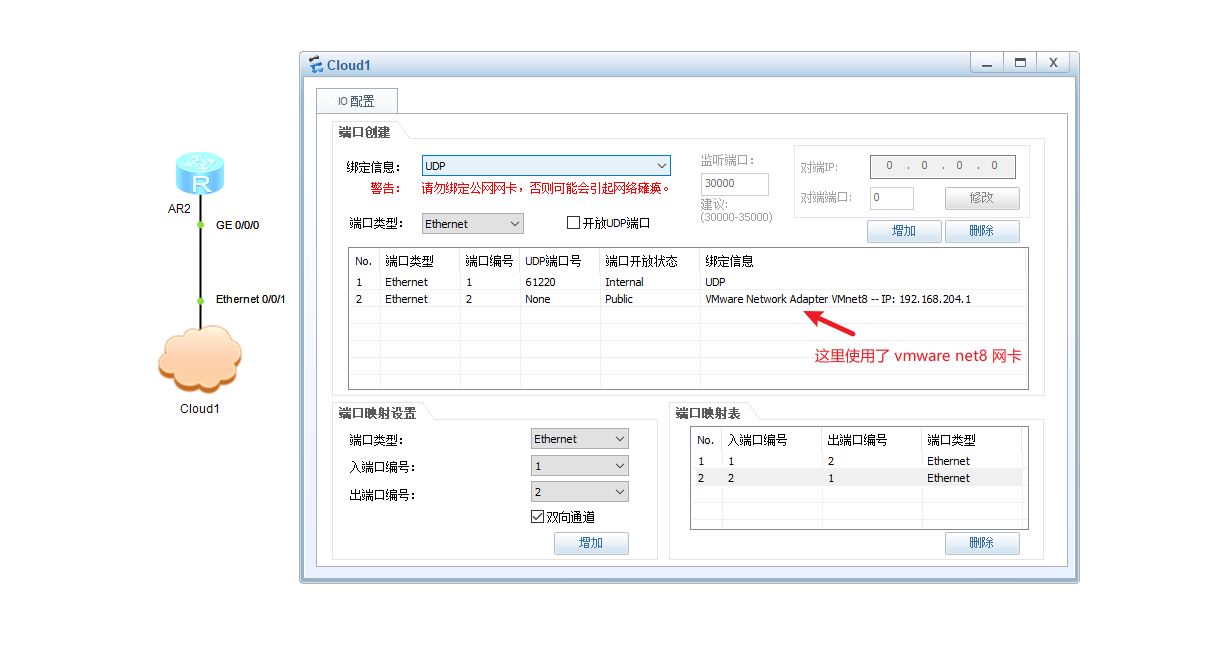Viewport: 1218px width, 670px height.
Task: Switch to the IO 配置 tab
Action: point(356,101)
